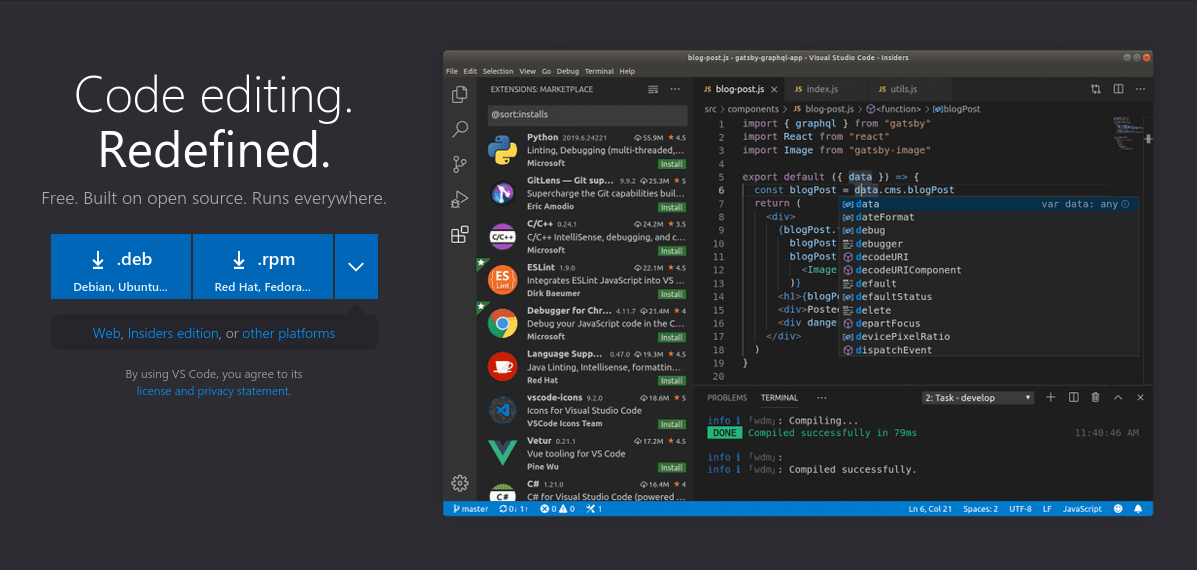Open notifications bell in status bar

coord(1138,509)
